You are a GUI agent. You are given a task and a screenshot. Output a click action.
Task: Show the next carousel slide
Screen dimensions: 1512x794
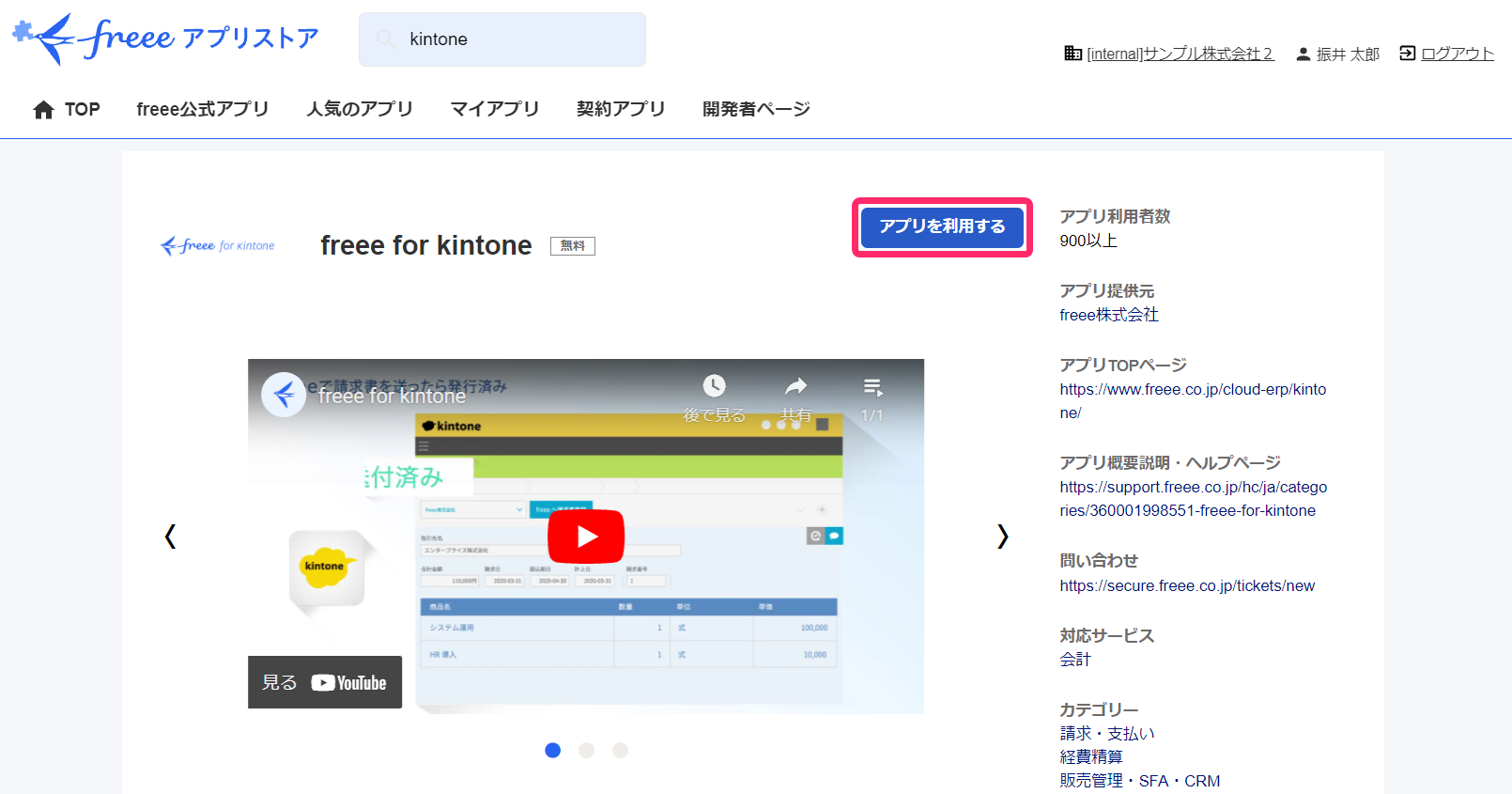click(x=1003, y=537)
